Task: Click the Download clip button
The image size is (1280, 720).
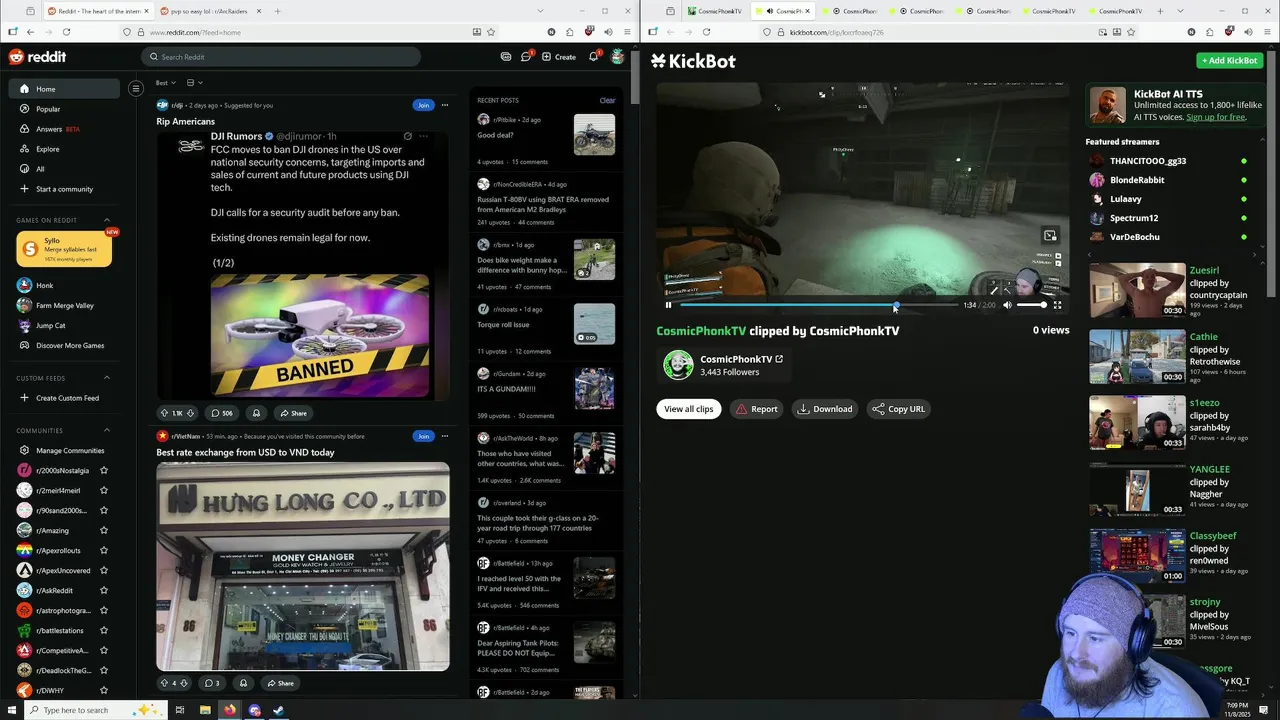Action: coord(825,409)
